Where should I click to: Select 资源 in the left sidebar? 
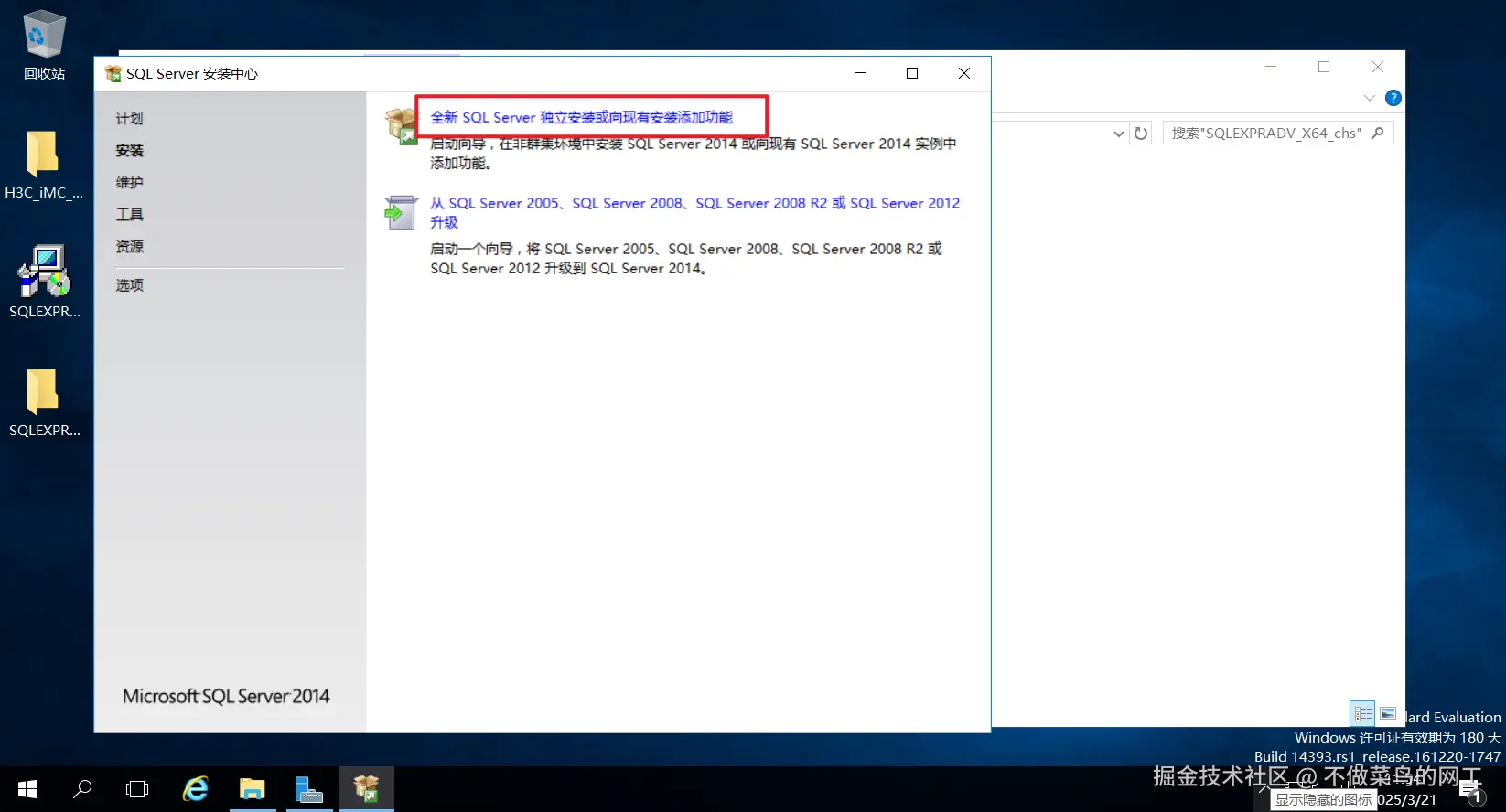point(129,246)
